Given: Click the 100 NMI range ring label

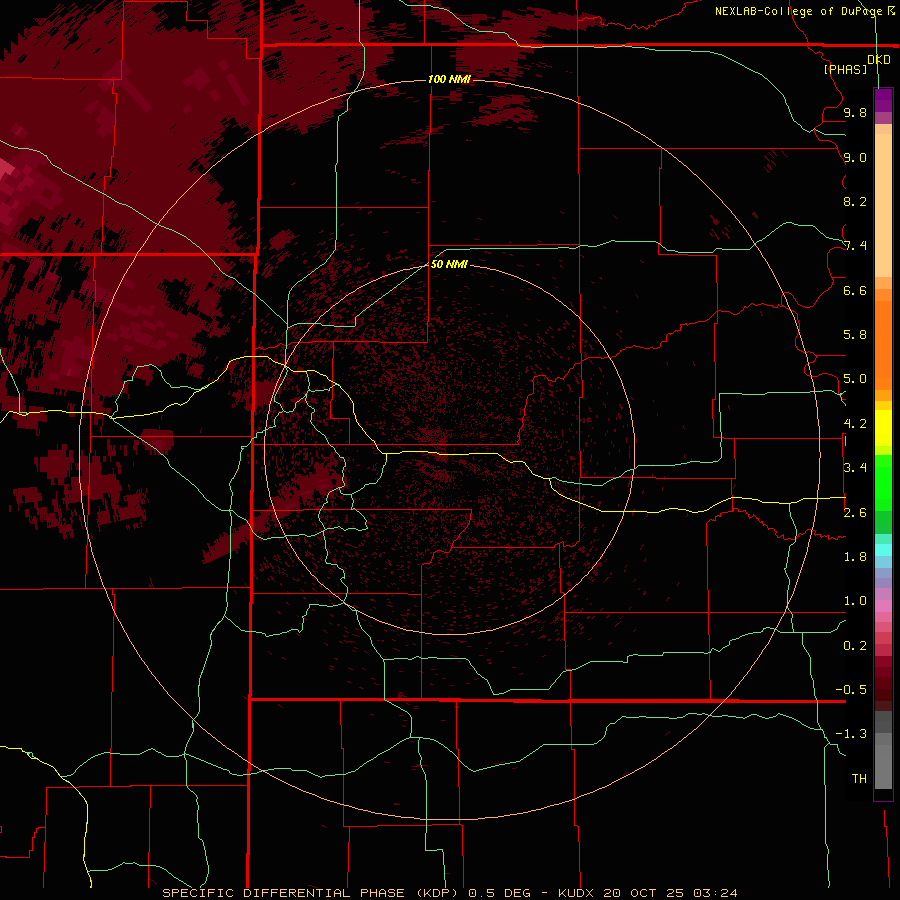Looking at the screenshot, I should (x=449, y=79).
